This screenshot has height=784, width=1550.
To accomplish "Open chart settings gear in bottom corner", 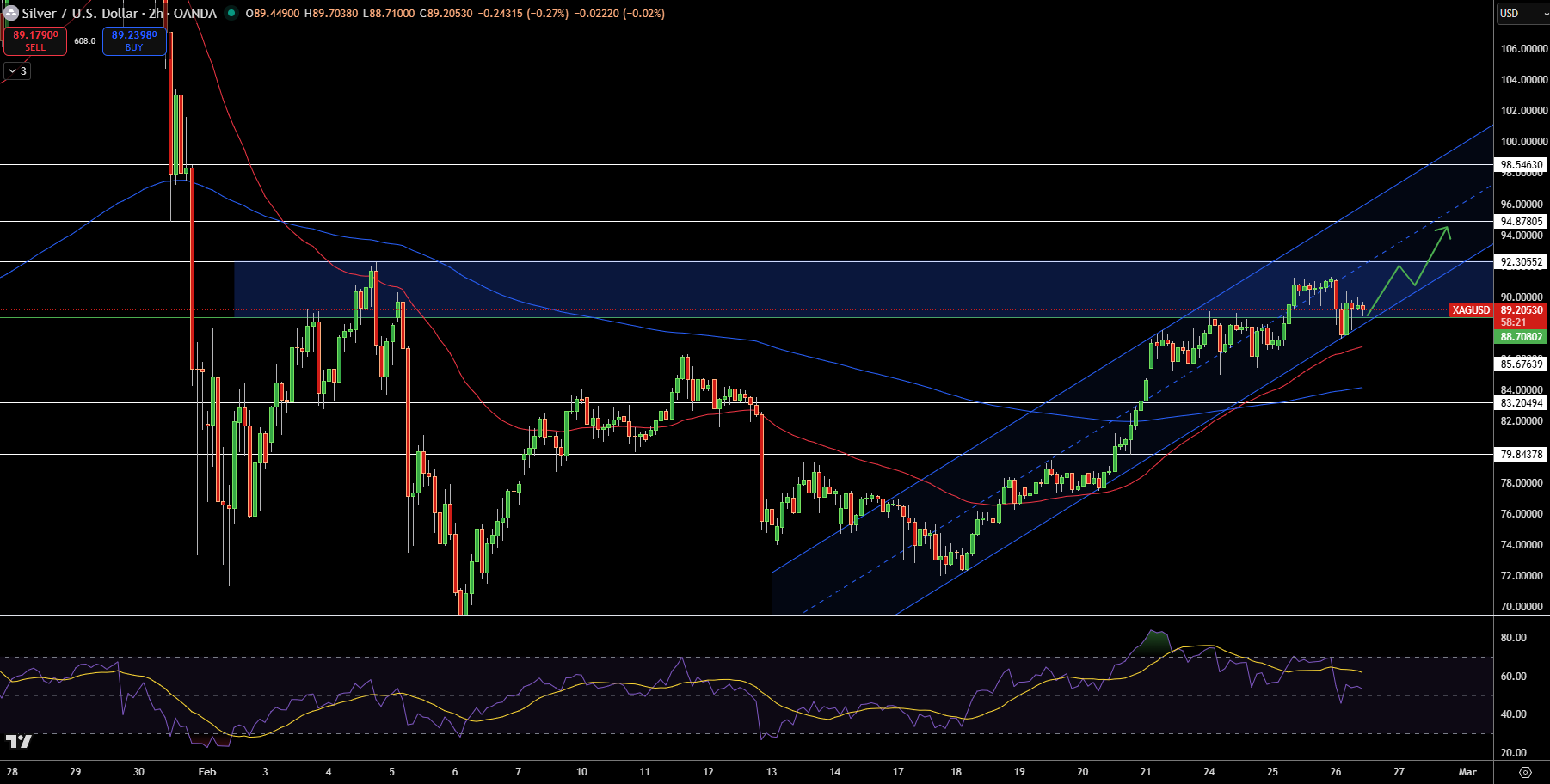I will pos(1525,772).
